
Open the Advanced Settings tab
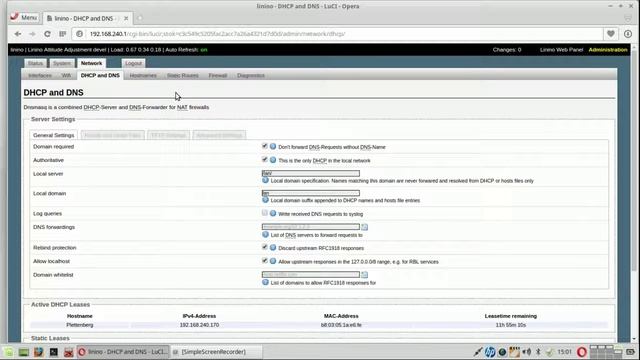coord(219,135)
